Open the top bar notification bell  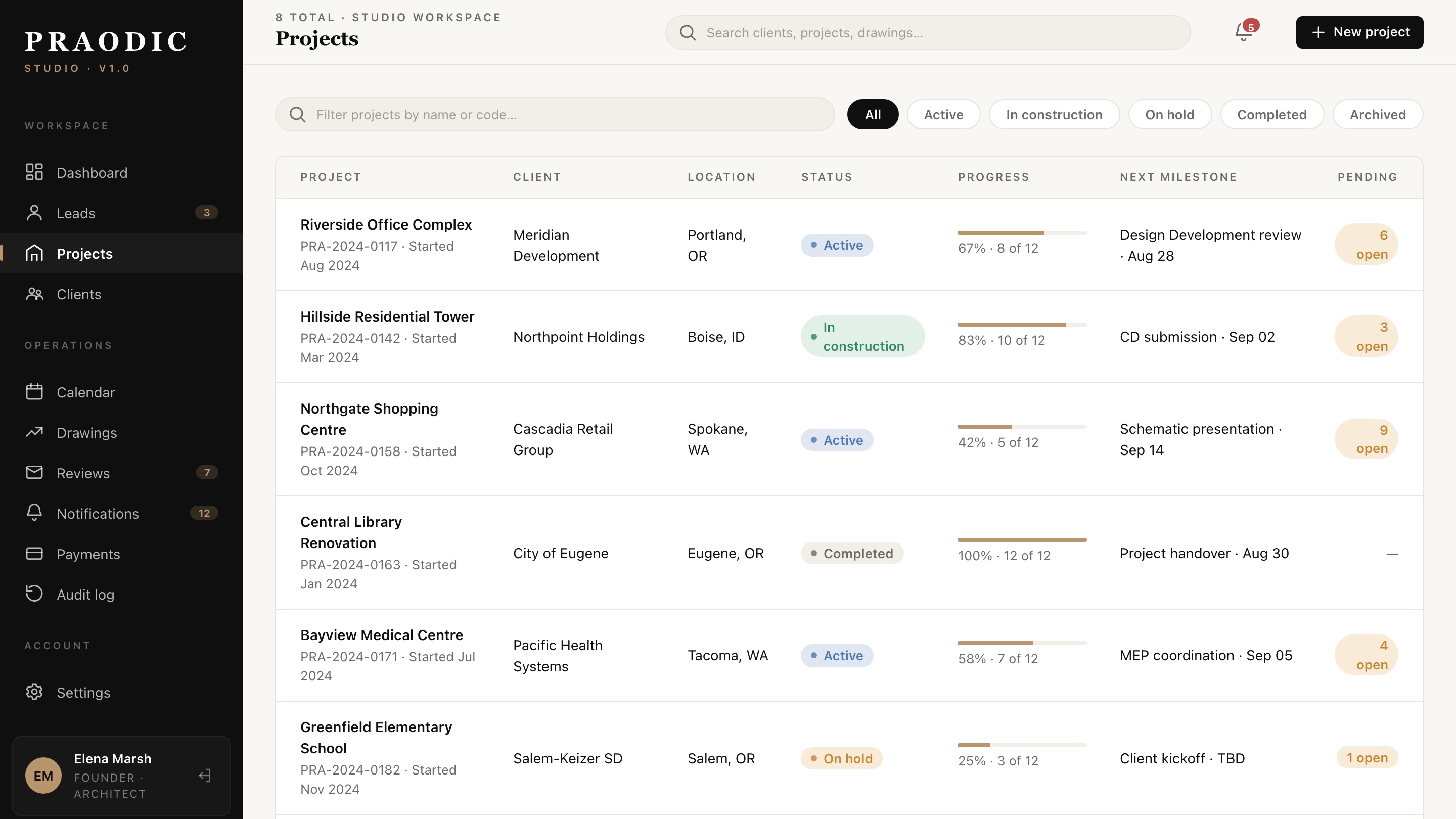1244,32
